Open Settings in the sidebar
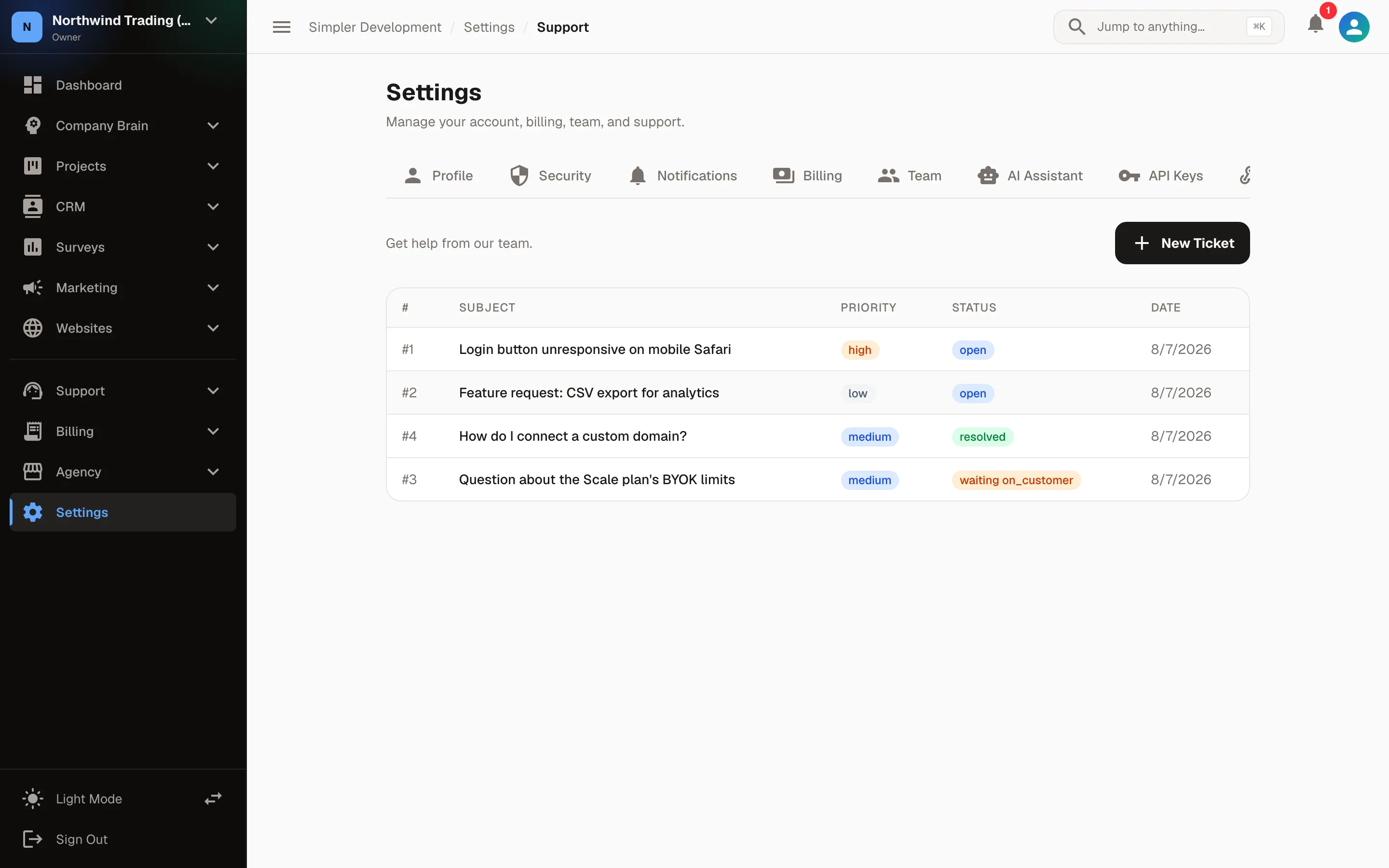Image resolution: width=1389 pixels, height=868 pixels. coord(123,512)
